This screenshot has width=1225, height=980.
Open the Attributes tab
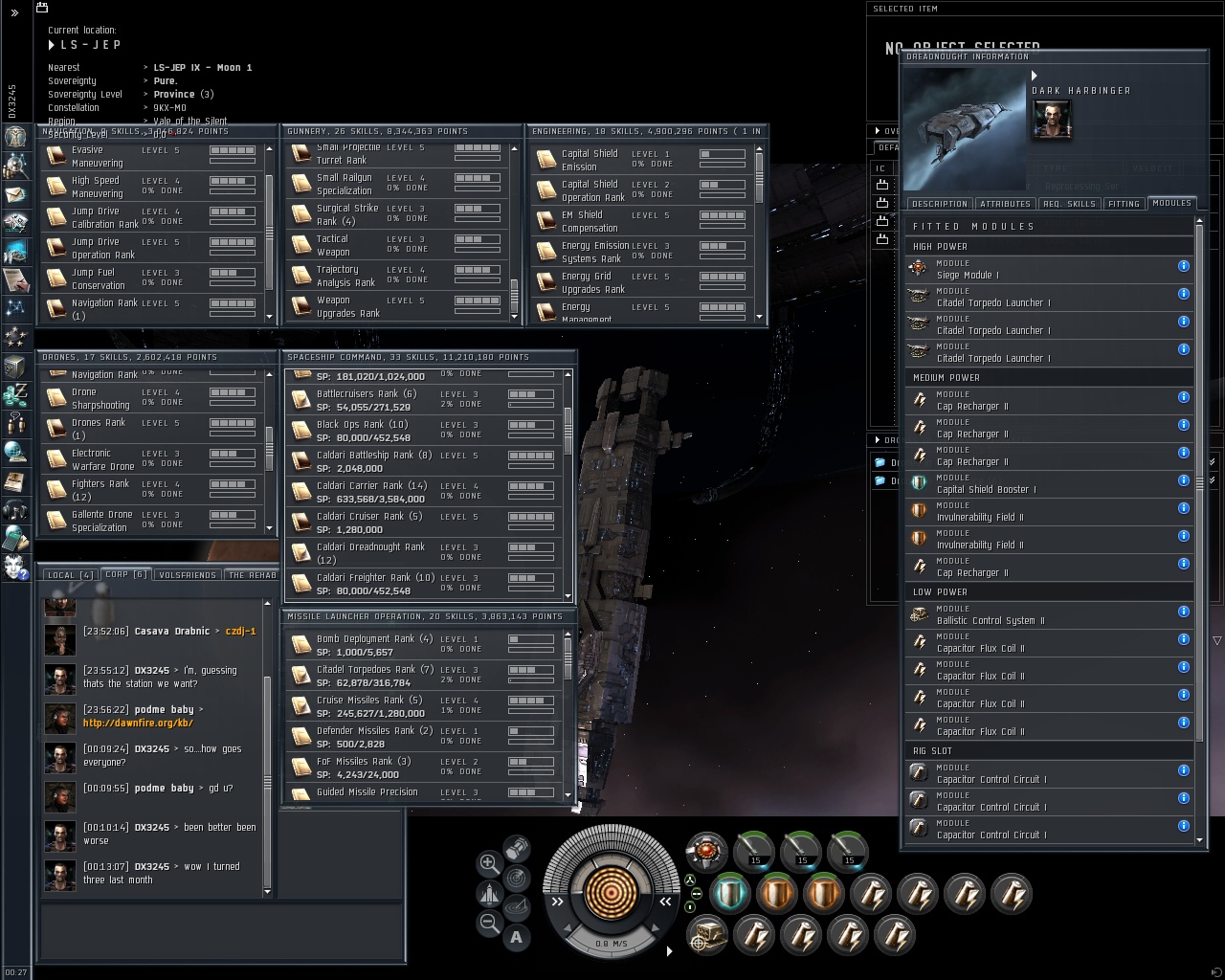click(x=1005, y=204)
